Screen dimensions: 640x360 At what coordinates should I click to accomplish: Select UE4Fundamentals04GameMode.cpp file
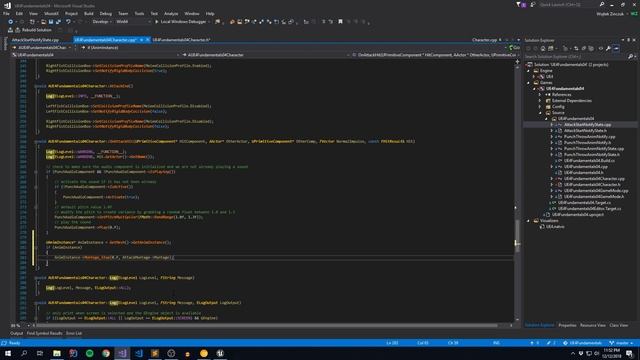(596, 191)
